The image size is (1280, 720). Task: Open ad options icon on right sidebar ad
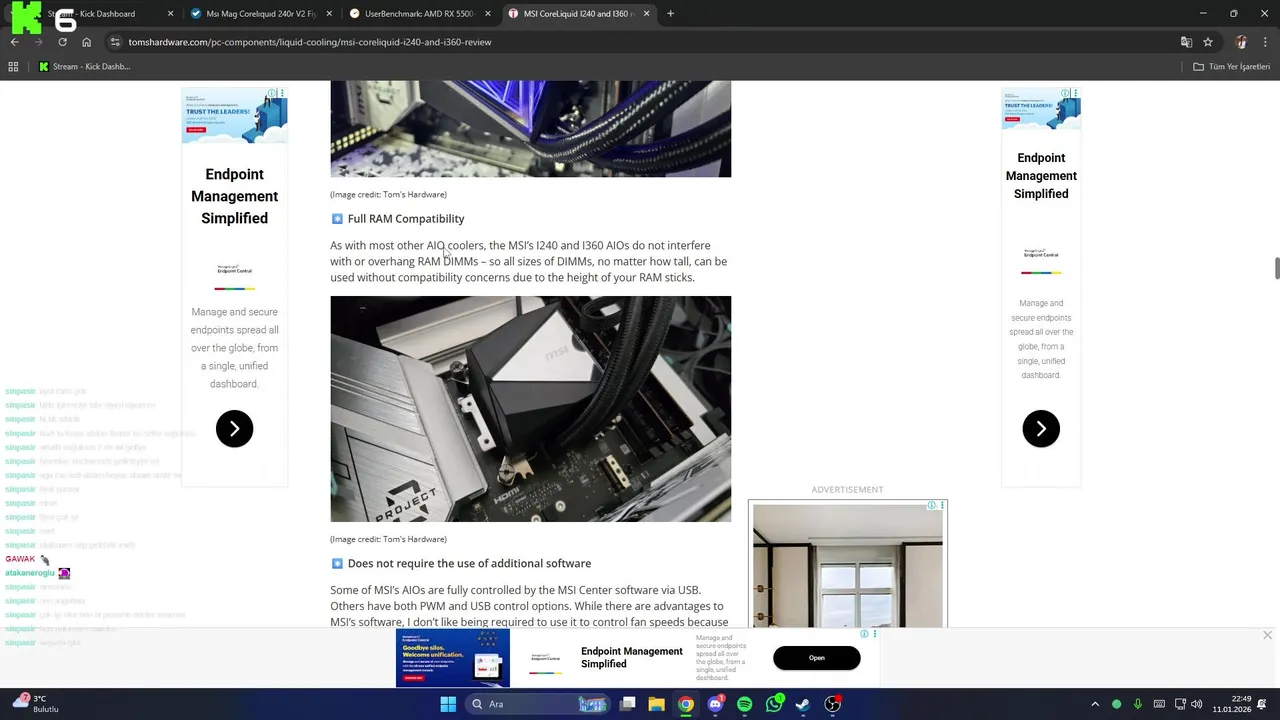click(x=1075, y=93)
